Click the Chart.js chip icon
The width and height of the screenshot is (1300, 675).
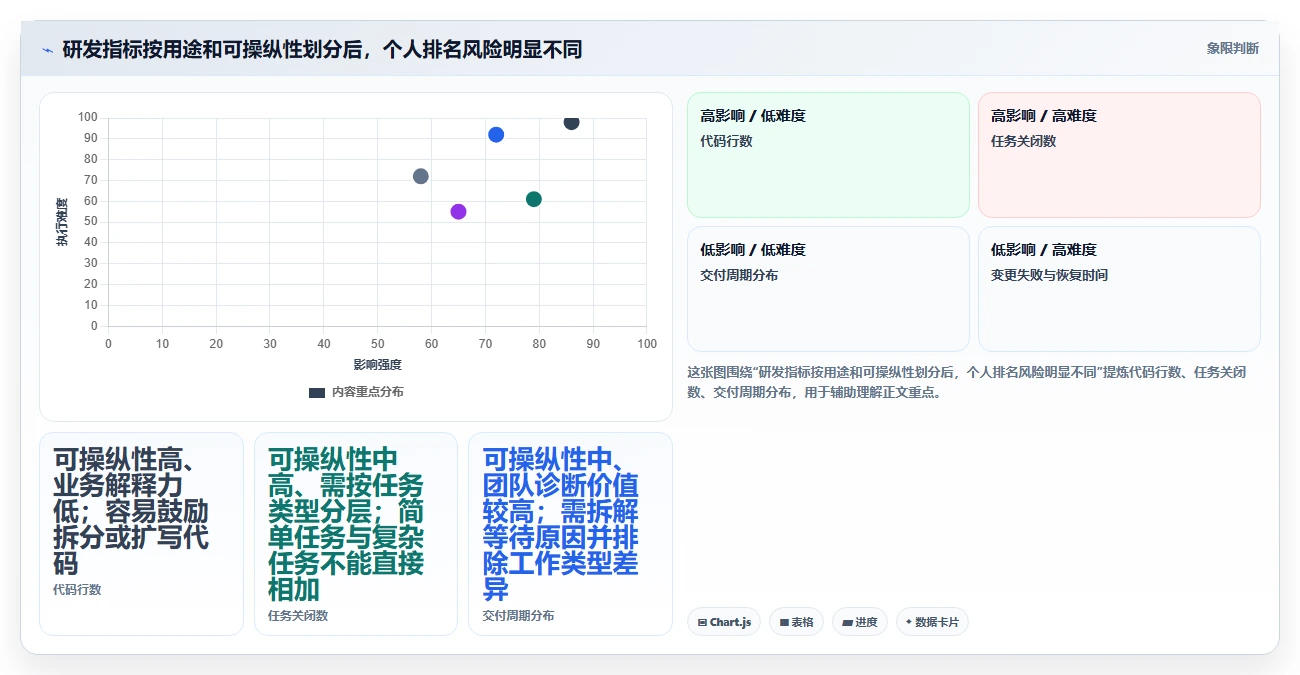point(702,623)
